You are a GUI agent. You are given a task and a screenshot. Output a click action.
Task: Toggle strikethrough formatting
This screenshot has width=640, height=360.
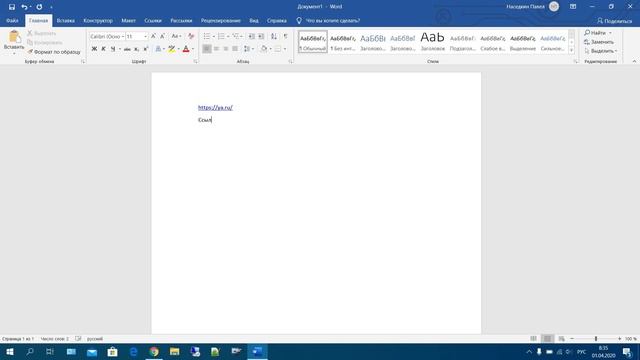tap(127, 49)
